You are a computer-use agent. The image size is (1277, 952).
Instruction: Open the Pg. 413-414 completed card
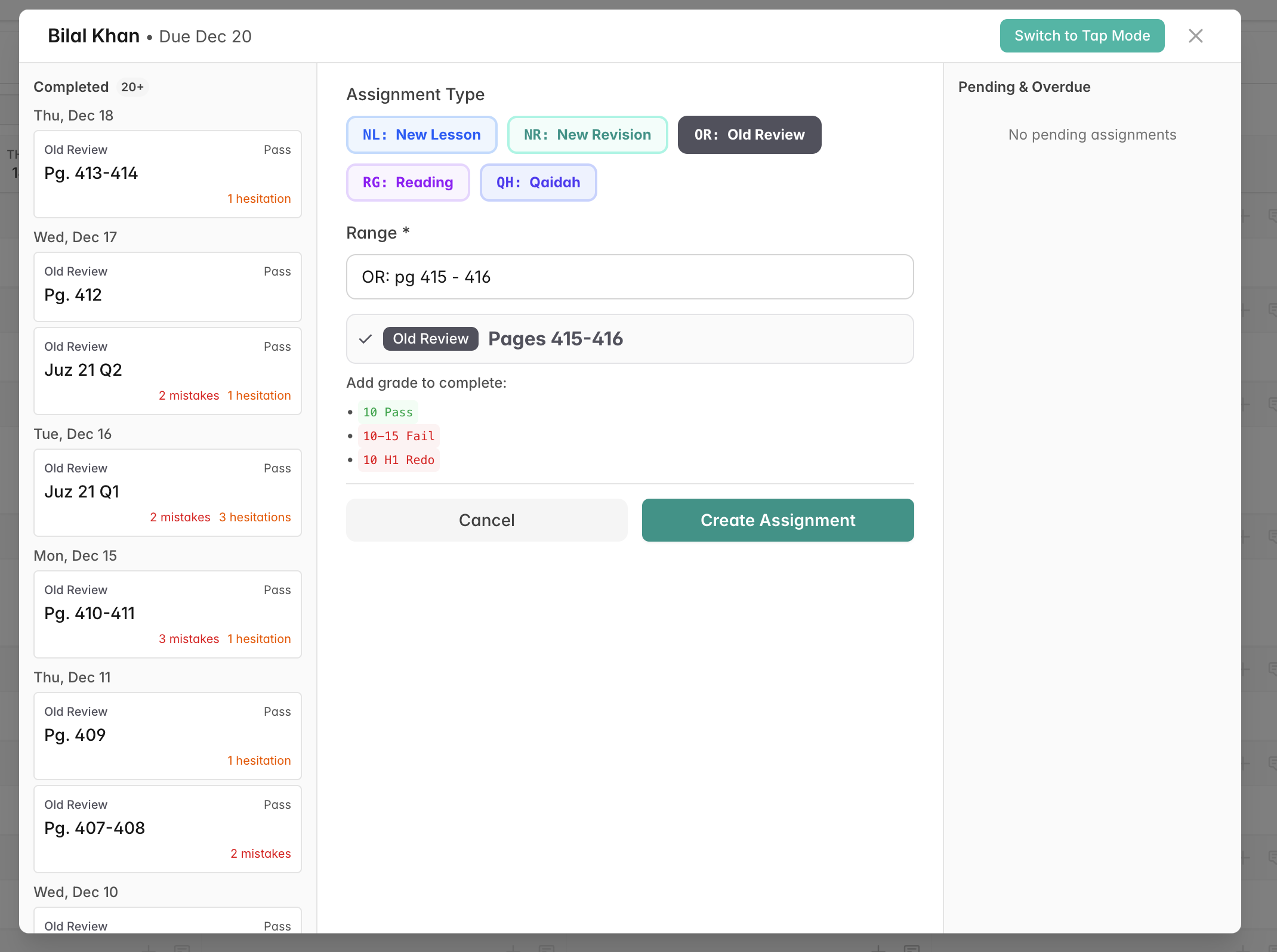(x=168, y=174)
